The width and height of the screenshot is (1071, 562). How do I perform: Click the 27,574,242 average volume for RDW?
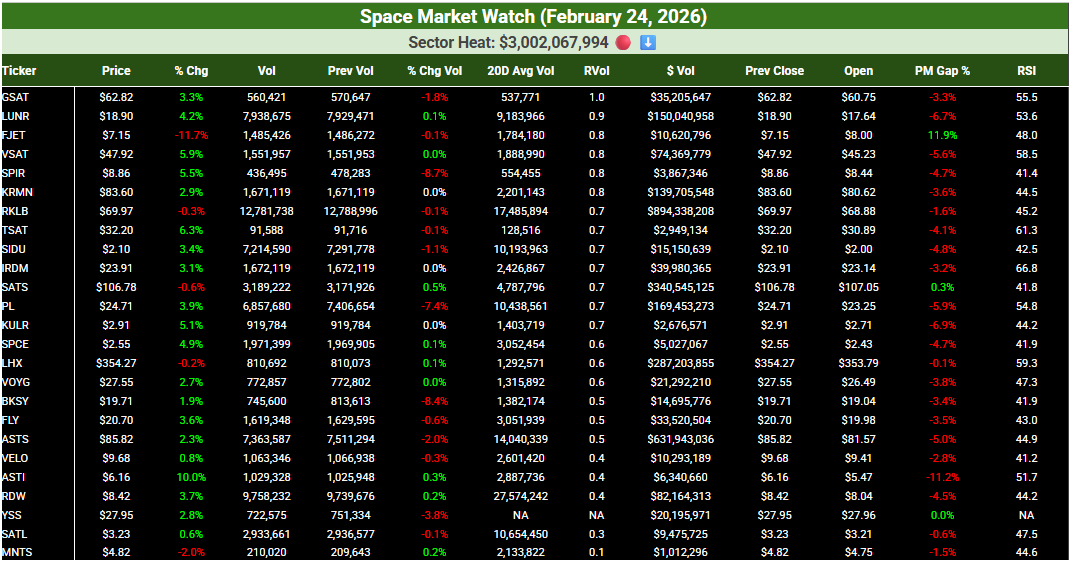click(520, 496)
